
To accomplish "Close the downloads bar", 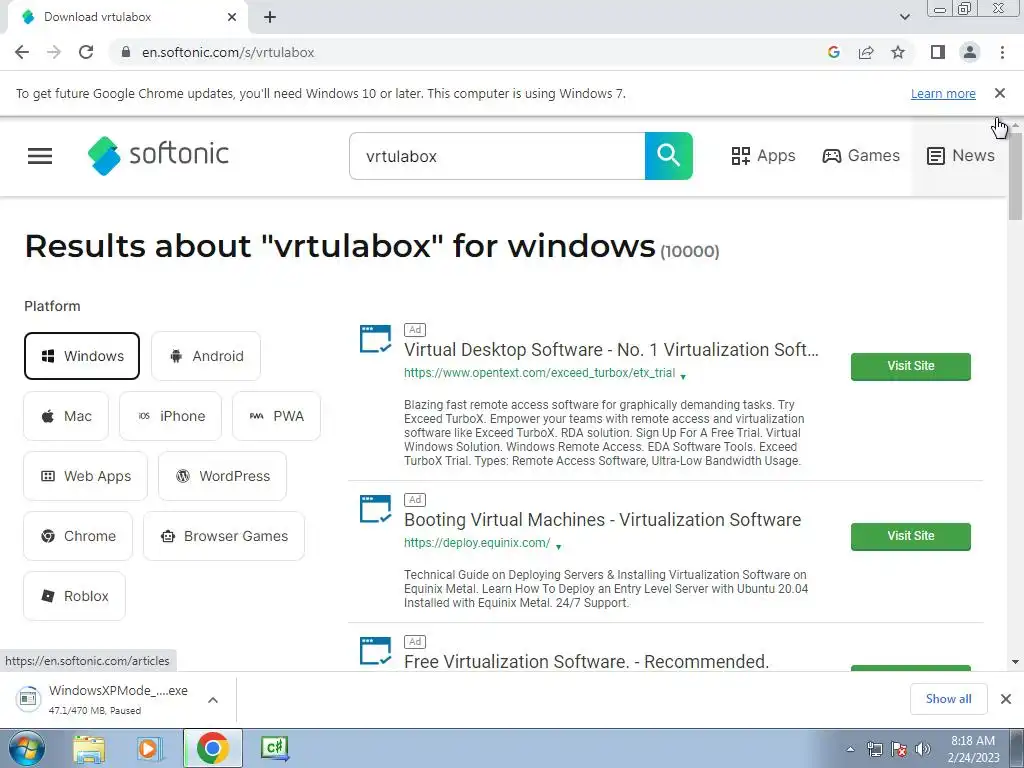I will click(1006, 699).
